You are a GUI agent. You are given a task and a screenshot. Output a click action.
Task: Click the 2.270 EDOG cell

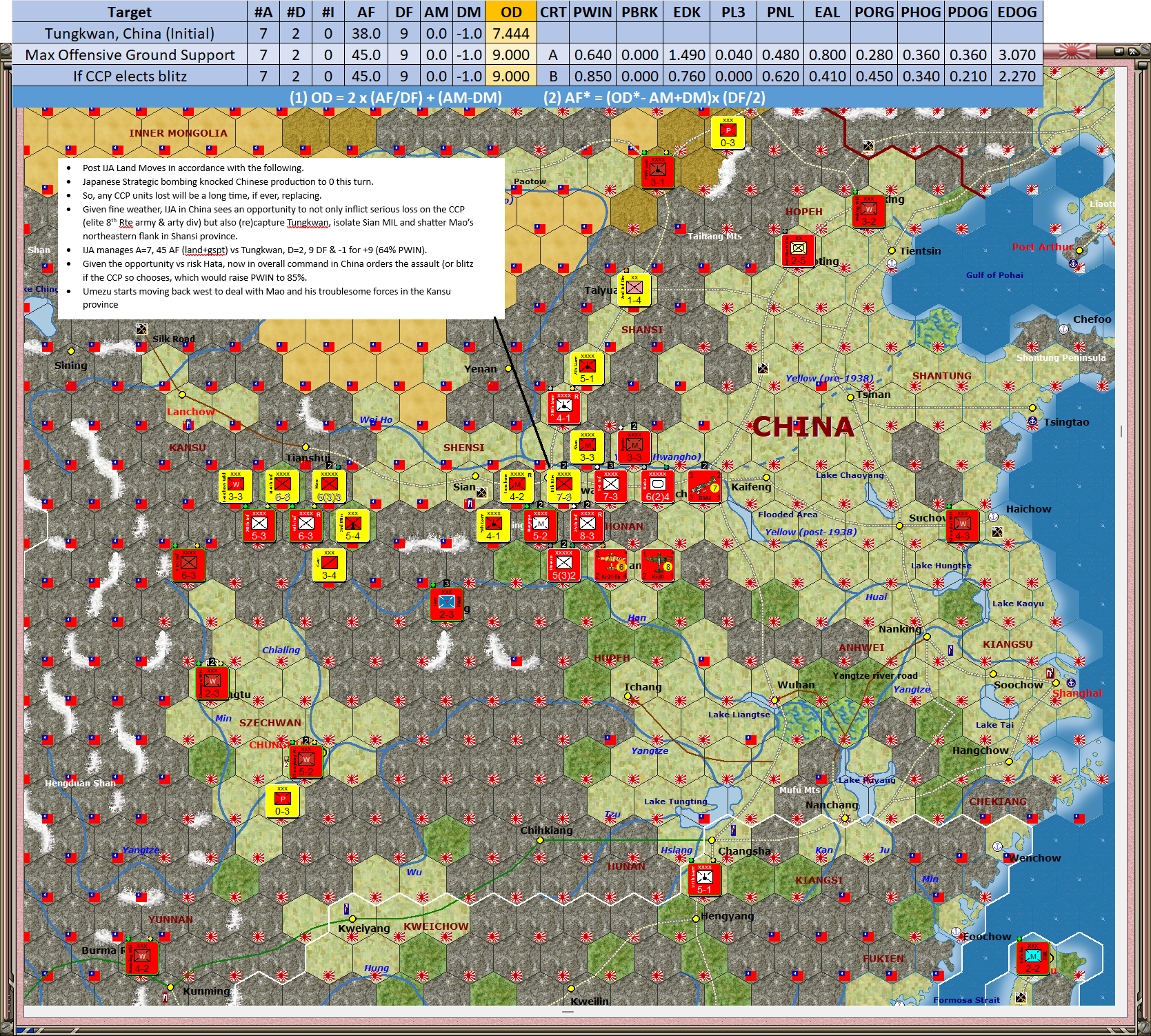point(1017,76)
